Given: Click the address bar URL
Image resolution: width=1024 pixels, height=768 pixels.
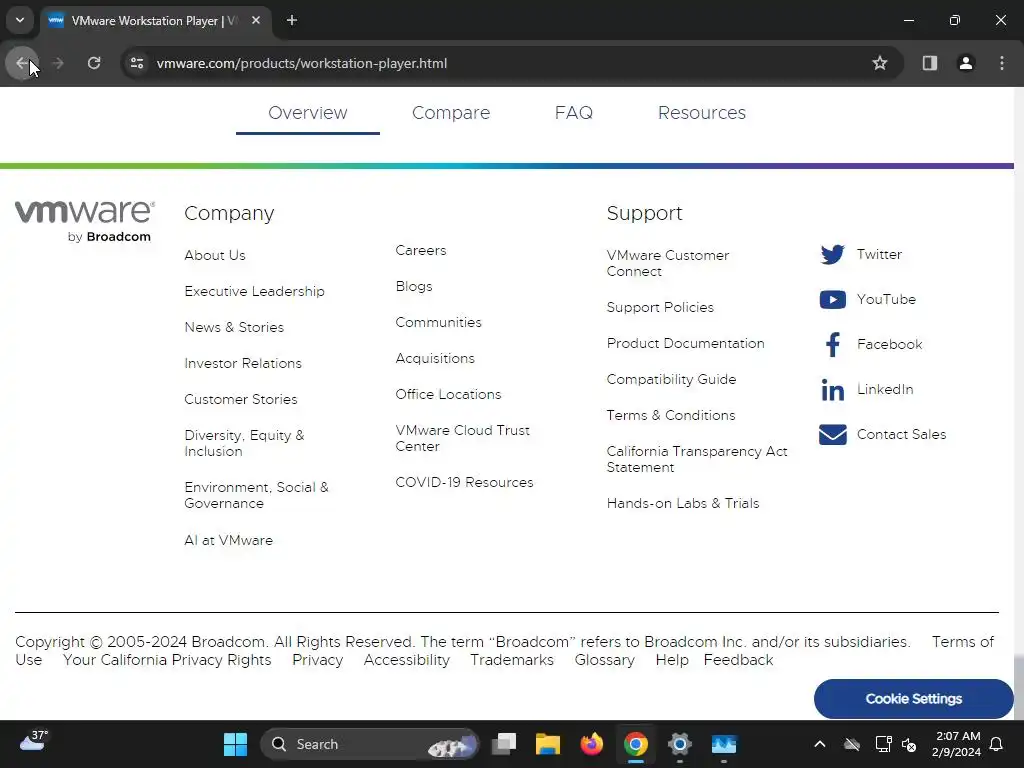Looking at the screenshot, I should point(302,63).
